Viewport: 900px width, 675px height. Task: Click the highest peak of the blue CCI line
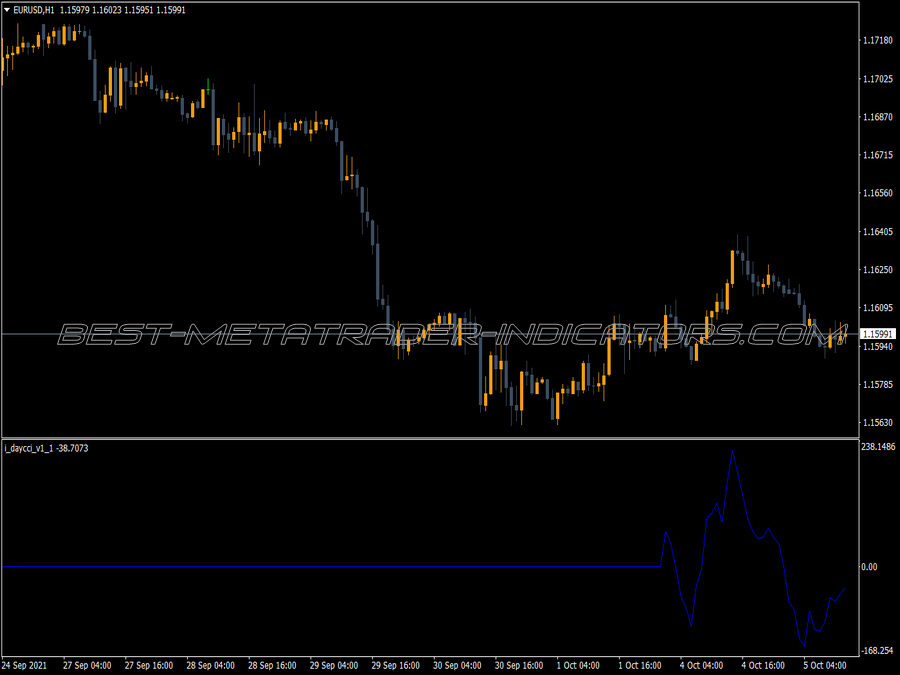point(732,451)
